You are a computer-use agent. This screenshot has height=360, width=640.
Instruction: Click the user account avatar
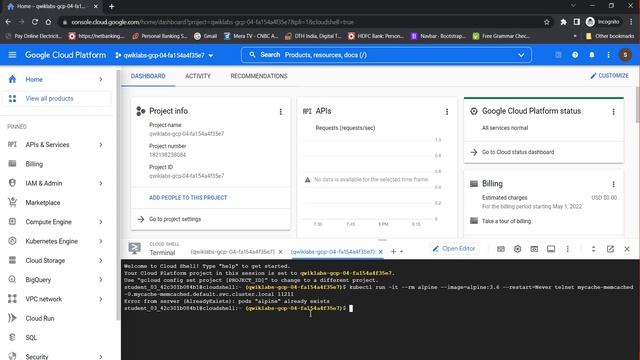pos(625,55)
